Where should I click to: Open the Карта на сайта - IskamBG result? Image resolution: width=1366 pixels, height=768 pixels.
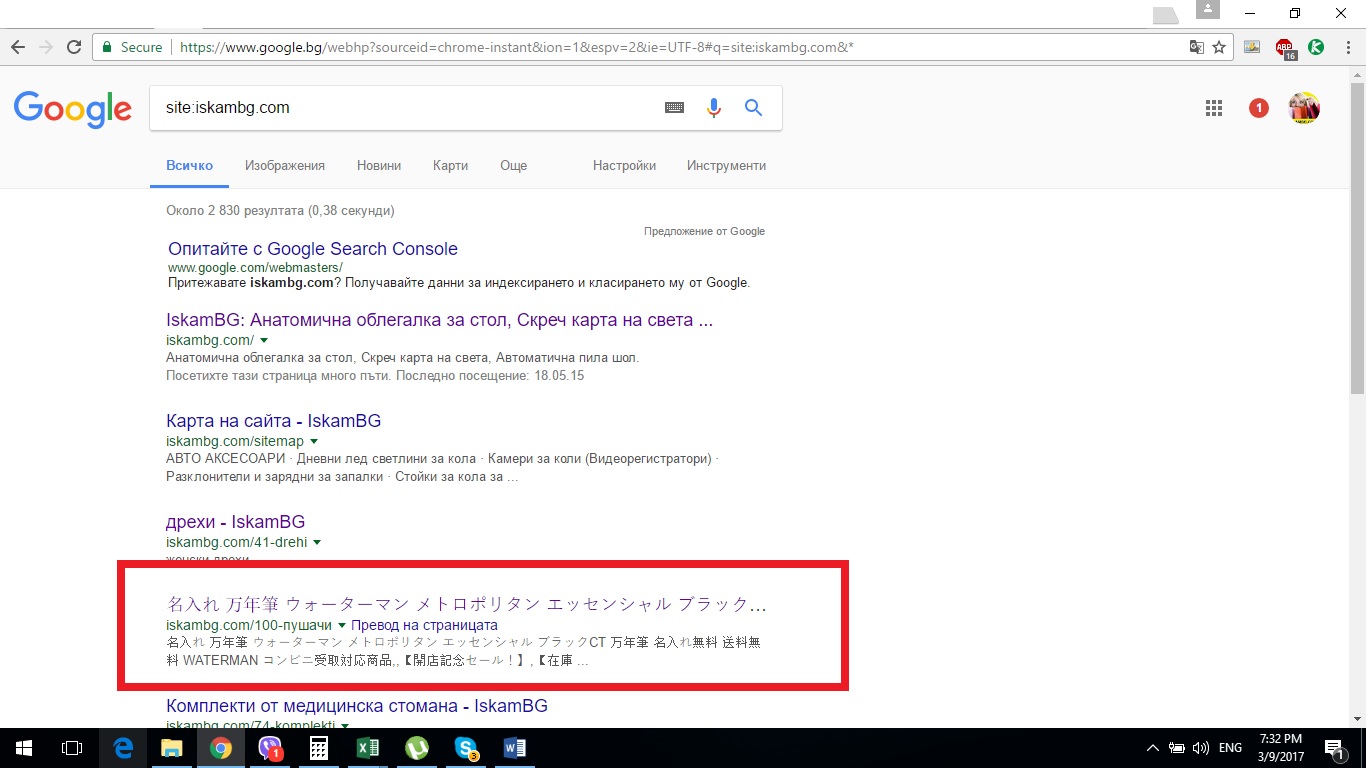(274, 421)
